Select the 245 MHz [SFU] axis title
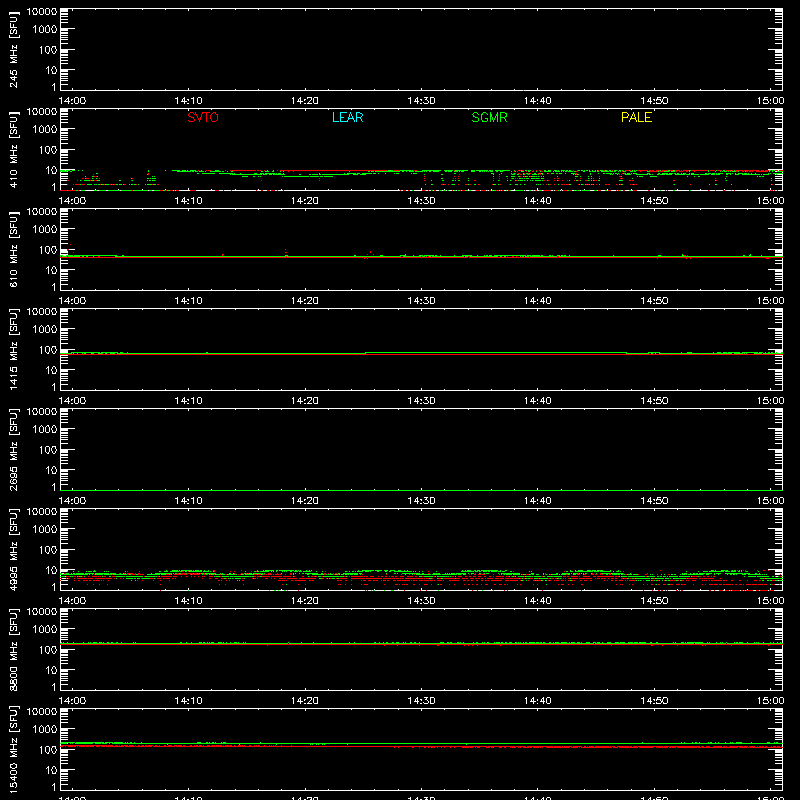 [14, 49]
